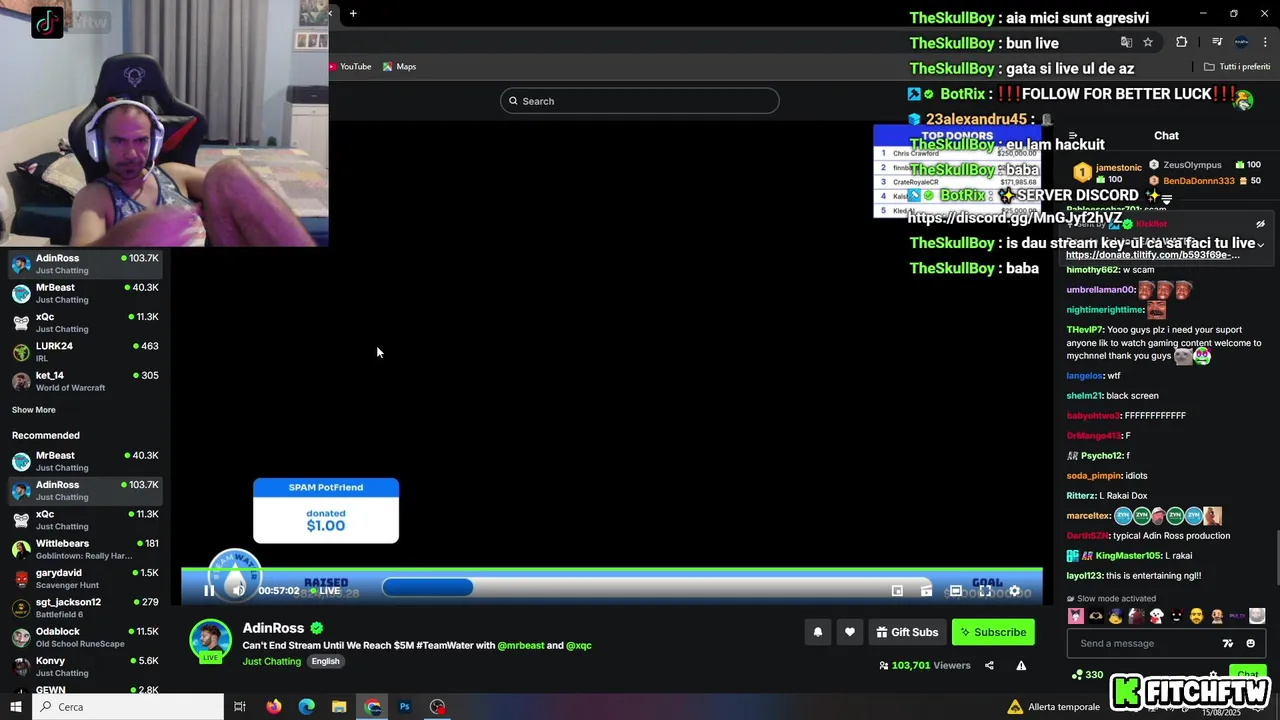This screenshot has width=1280, height=720.
Task: Open Photoshop from the taskbar
Action: (405, 707)
